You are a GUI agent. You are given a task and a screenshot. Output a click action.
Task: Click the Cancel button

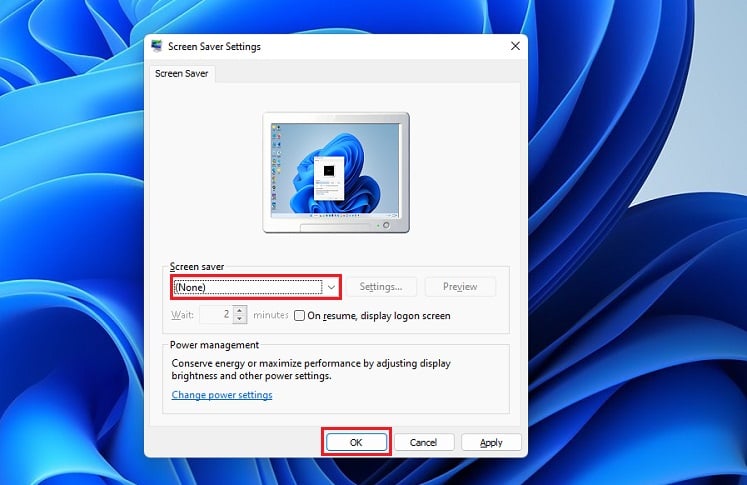pyautogui.click(x=424, y=442)
